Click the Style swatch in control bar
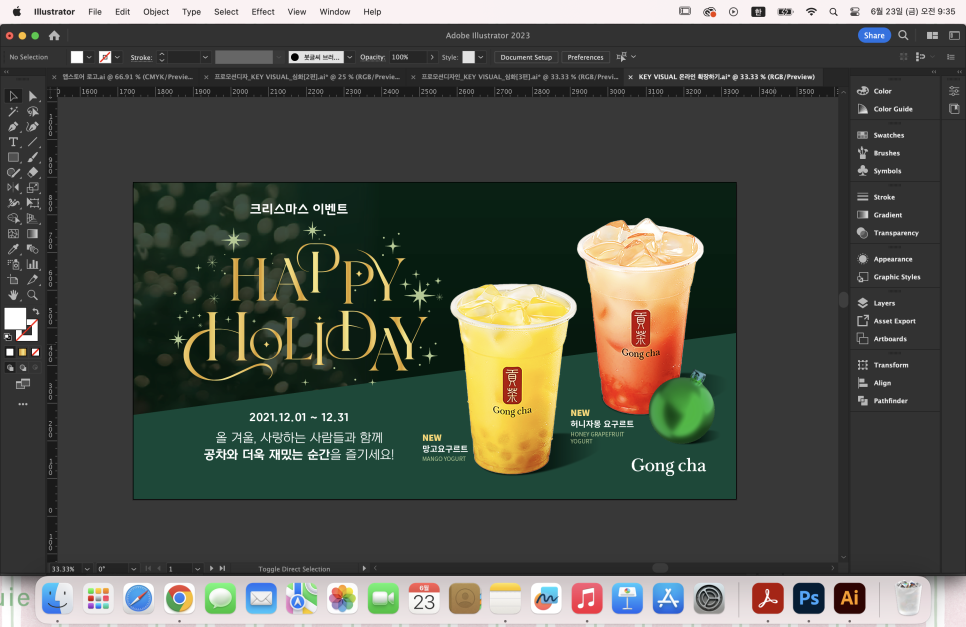Viewport: 966px width, 627px height. (469, 57)
